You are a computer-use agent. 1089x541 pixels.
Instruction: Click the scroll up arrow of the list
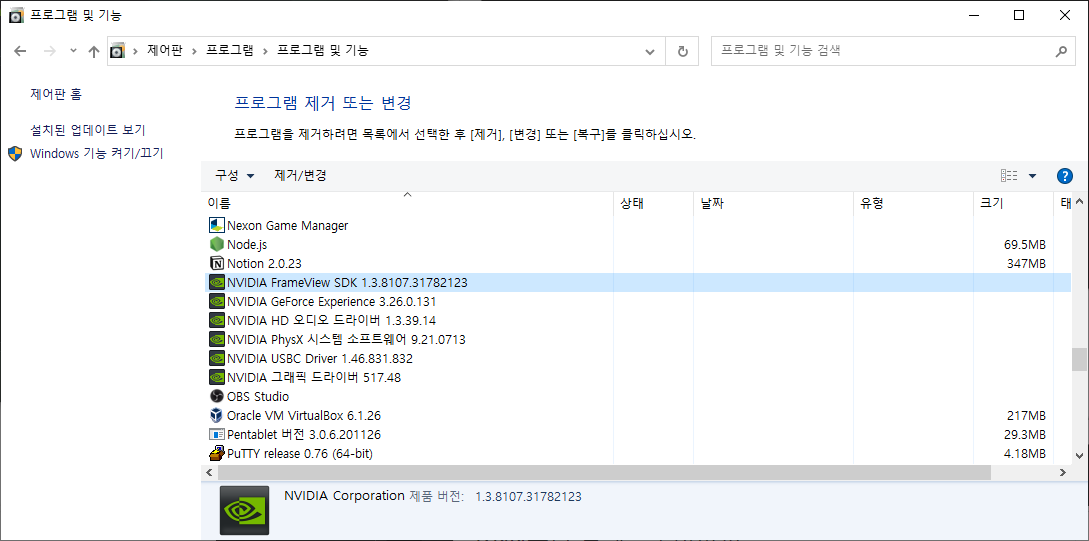pyautogui.click(x=1079, y=203)
